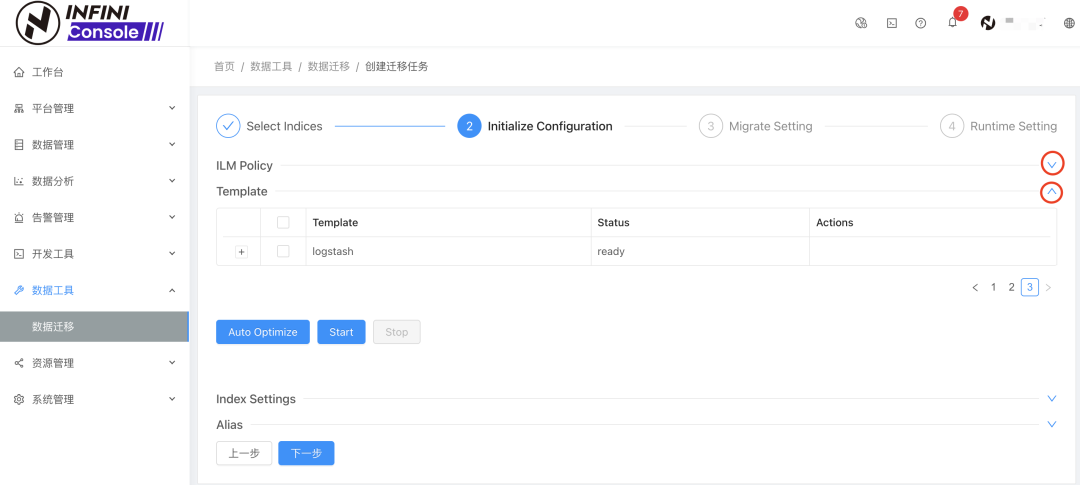Go back with 上一步 button
The height and width of the screenshot is (485, 1080).
(x=244, y=453)
